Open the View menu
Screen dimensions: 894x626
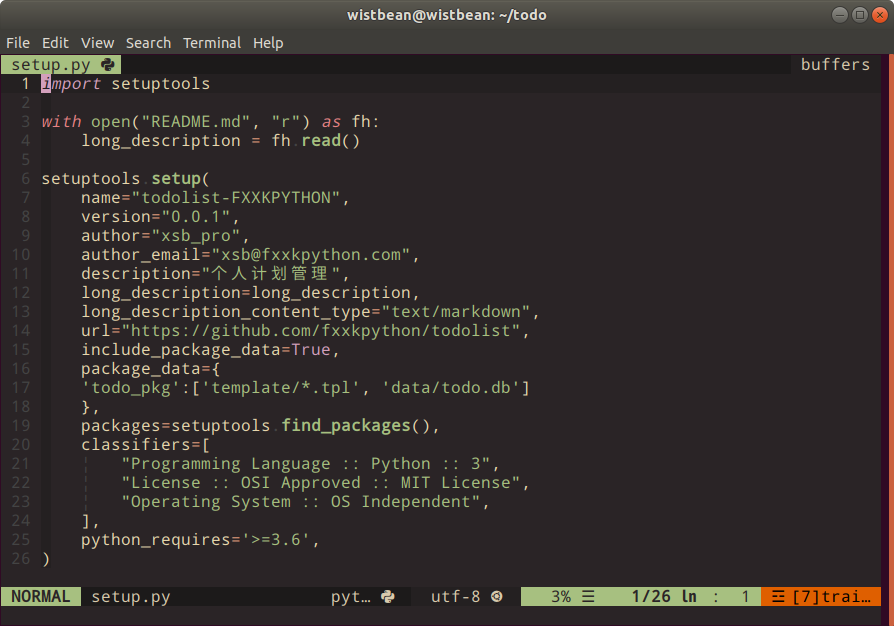(97, 43)
